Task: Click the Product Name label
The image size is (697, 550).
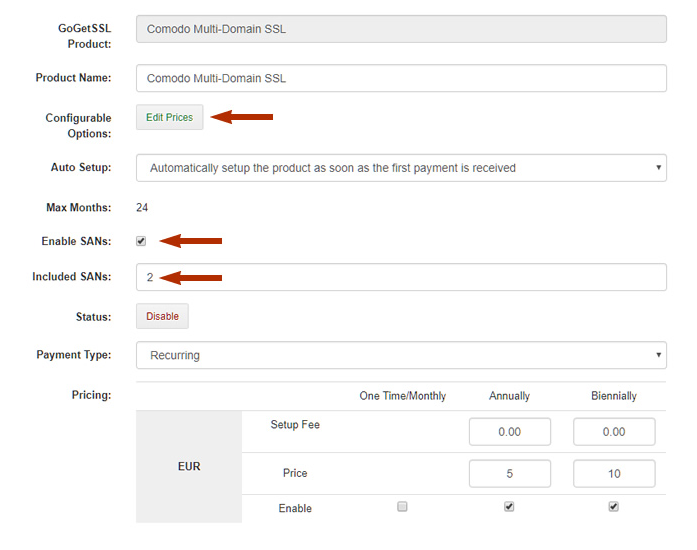Action: pos(73,78)
